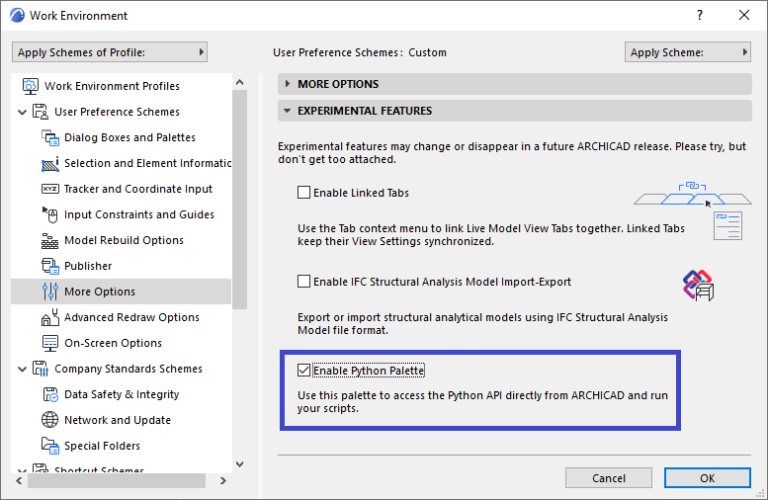This screenshot has height=500, width=768.
Task: Uncheck Enable Python Palette
Action: pos(304,371)
